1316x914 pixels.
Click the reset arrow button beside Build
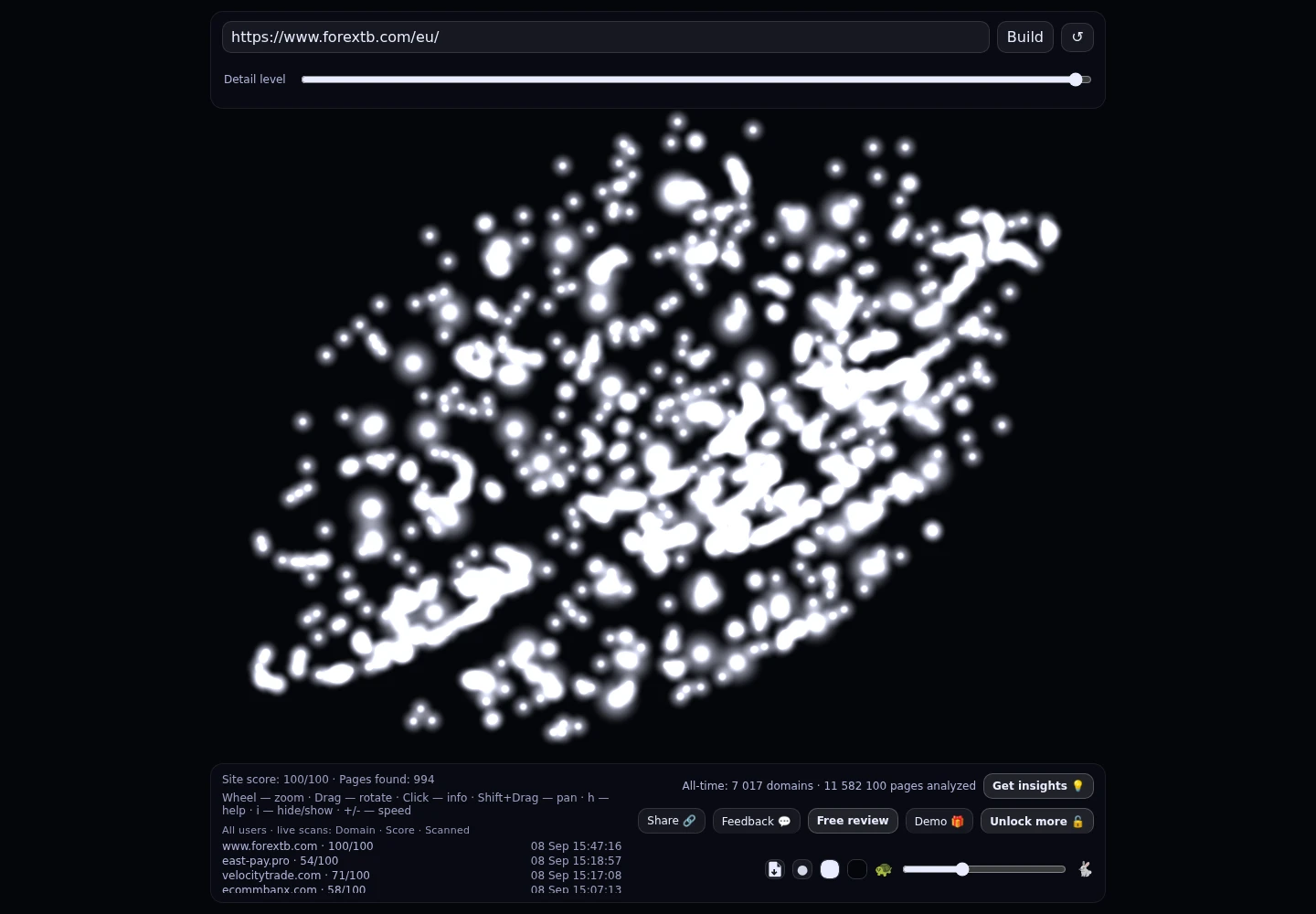click(1077, 37)
